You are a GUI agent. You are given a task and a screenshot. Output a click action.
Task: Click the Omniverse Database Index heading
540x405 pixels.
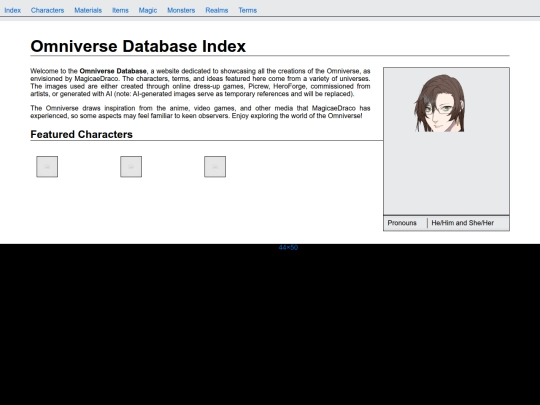coord(138,46)
